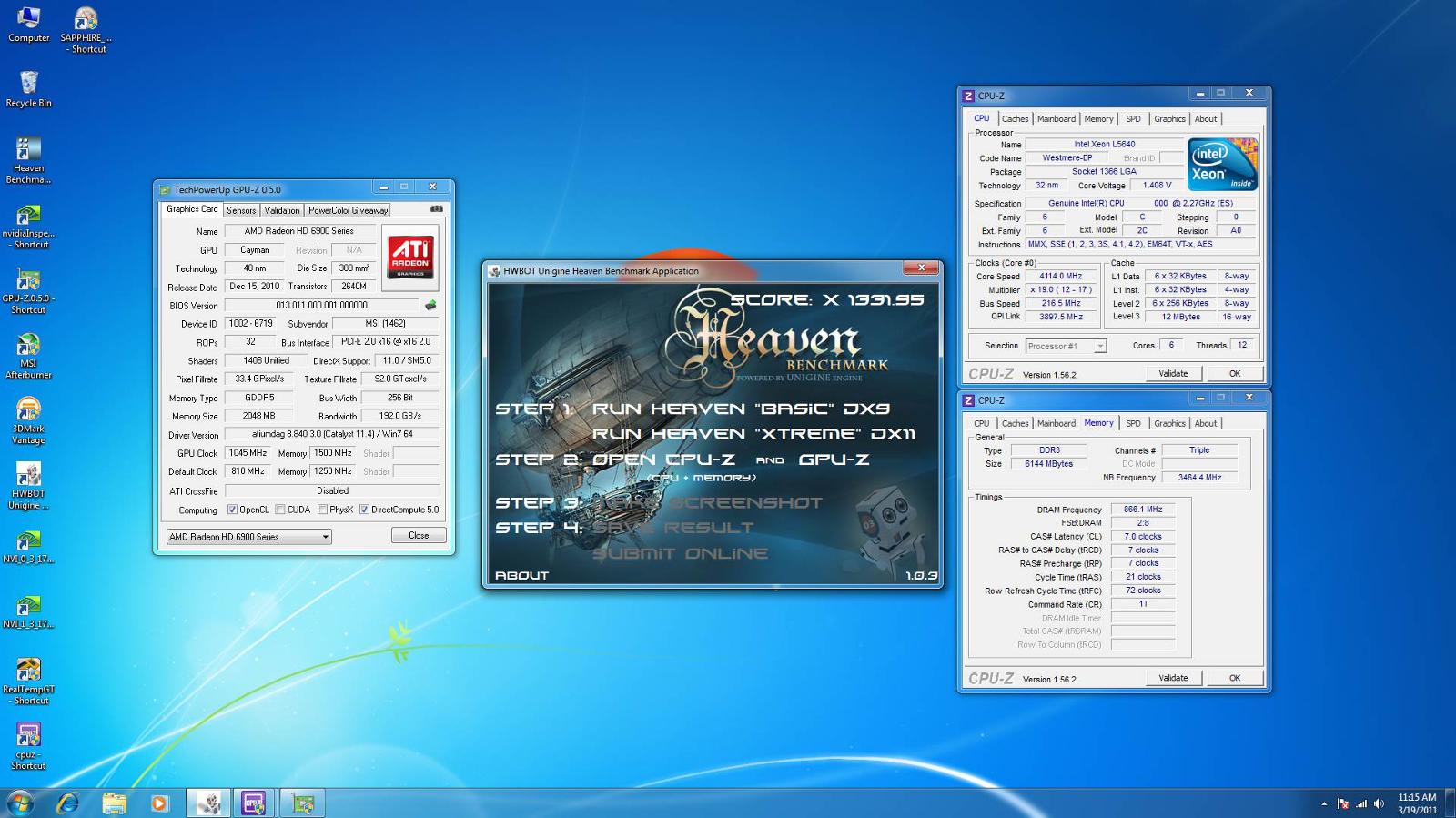Toggle the PhysX checkbox in GPU-Z
This screenshot has height=818, width=1456.
pyautogui.click(x=322, y=510)
